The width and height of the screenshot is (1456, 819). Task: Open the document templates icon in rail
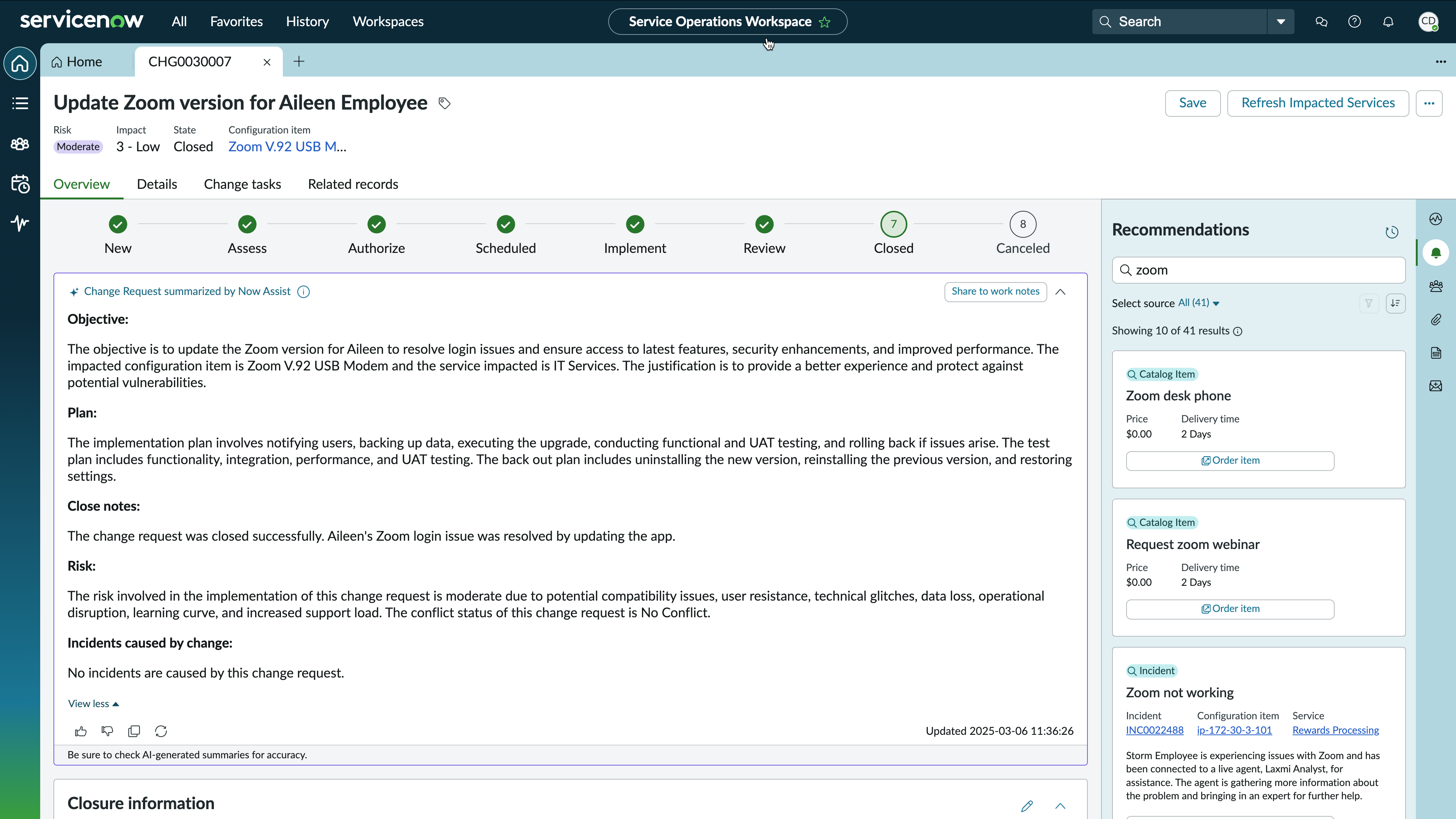pos(1436,353)
